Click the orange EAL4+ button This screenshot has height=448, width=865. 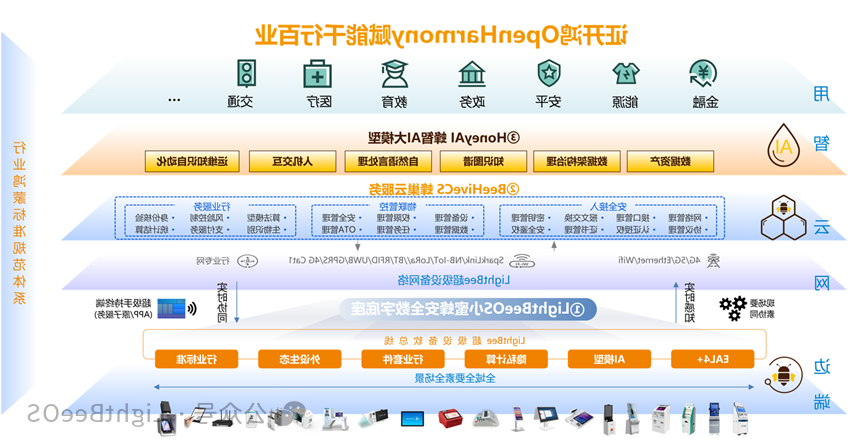tap(713, 359)
